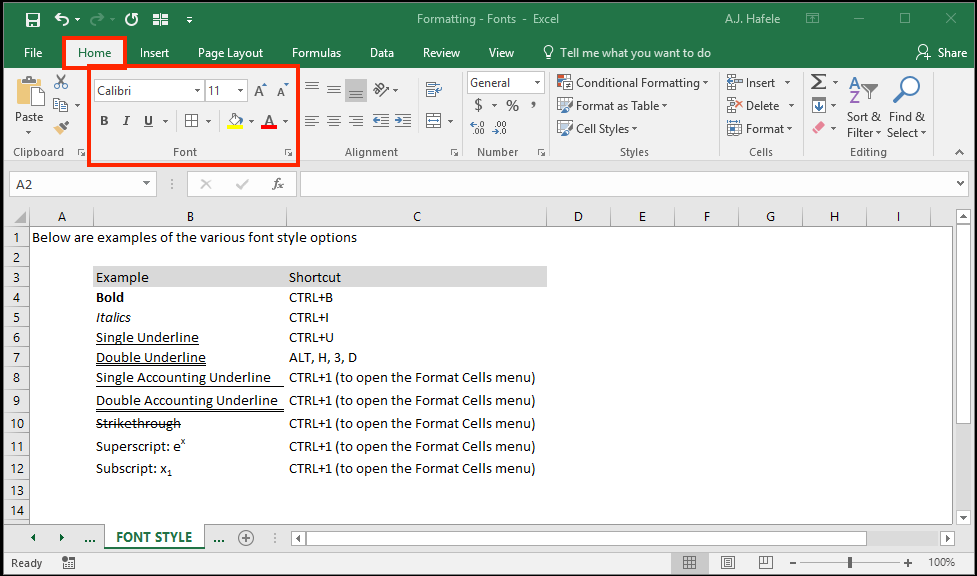Click the Wrap Text icon
Screen dimensions: 977x576
434,90
